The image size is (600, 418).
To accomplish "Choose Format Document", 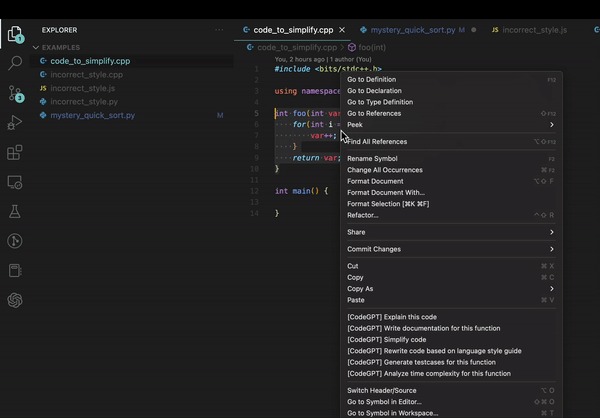I will coord(451,181).
